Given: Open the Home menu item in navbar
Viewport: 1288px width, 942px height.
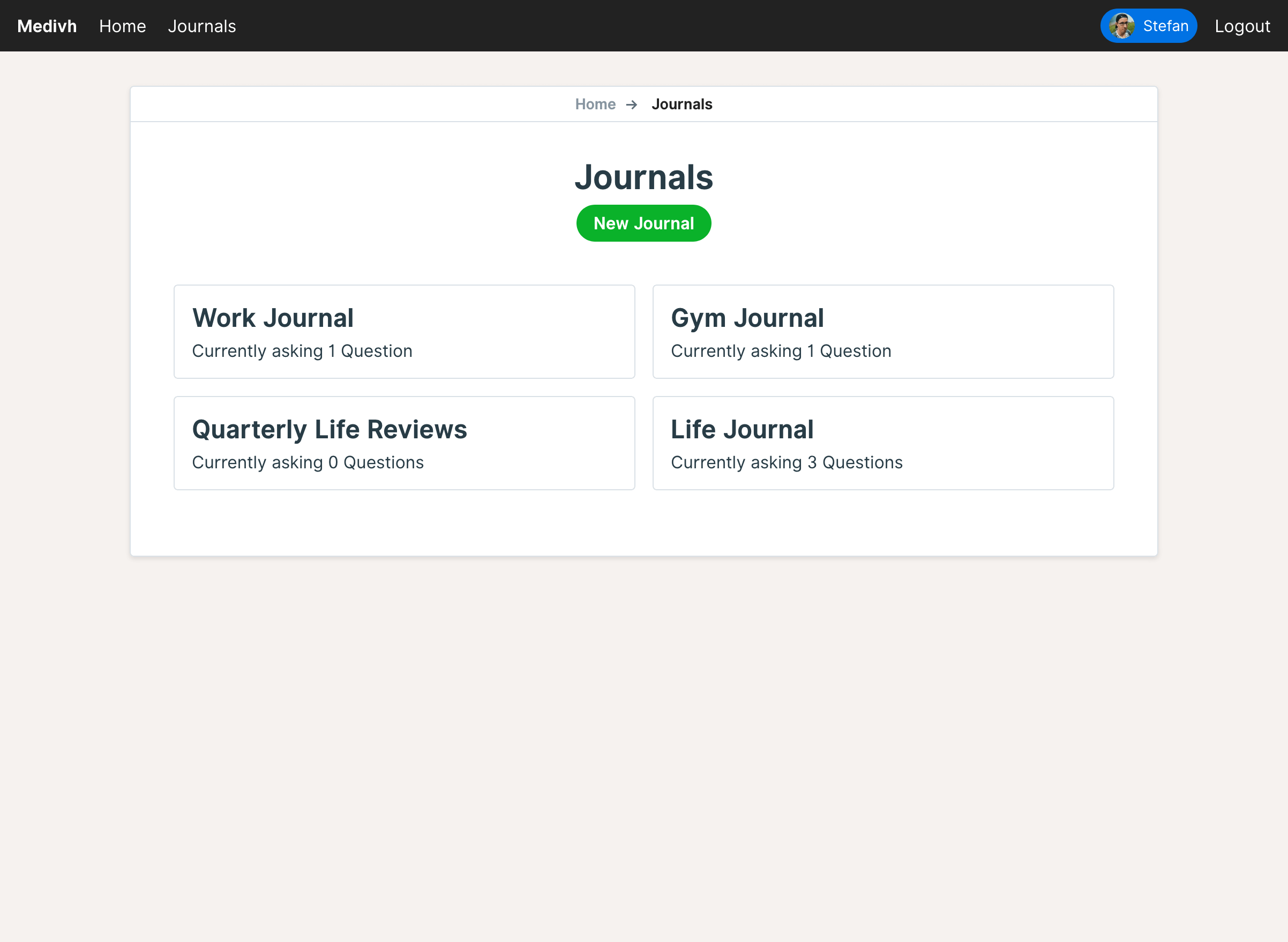Looking at the screenshot, I should tap(122, 26).
